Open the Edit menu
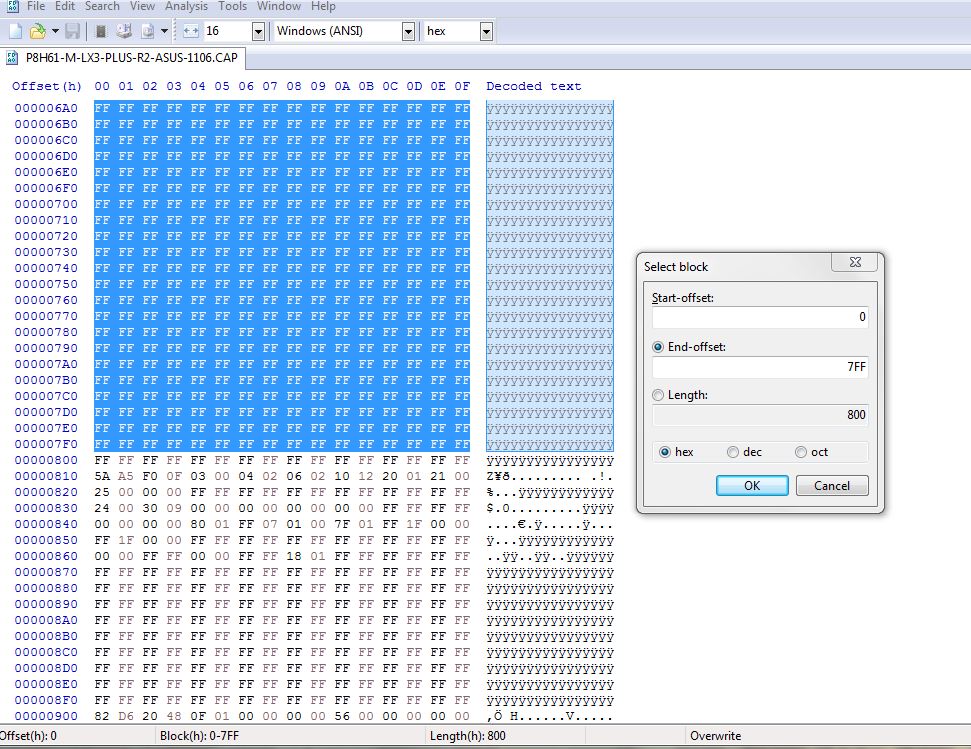The width and height of the screenshot is (971, 749). (x=65, y=6)
